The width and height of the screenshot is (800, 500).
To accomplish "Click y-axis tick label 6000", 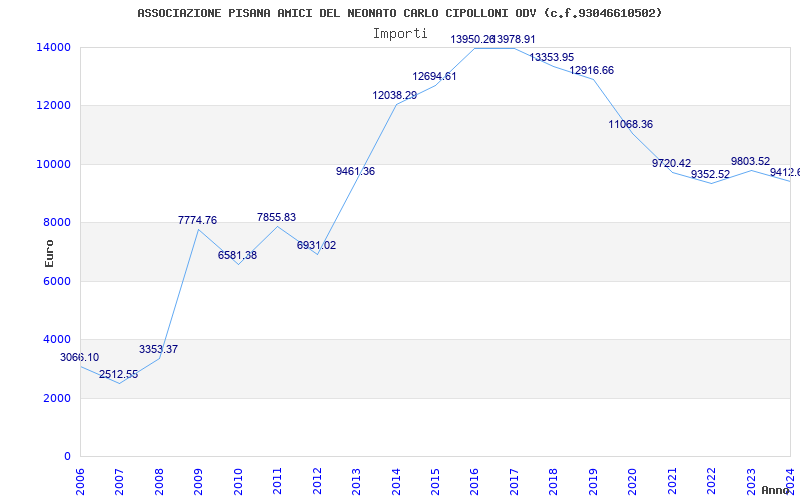I will [57, 281].
